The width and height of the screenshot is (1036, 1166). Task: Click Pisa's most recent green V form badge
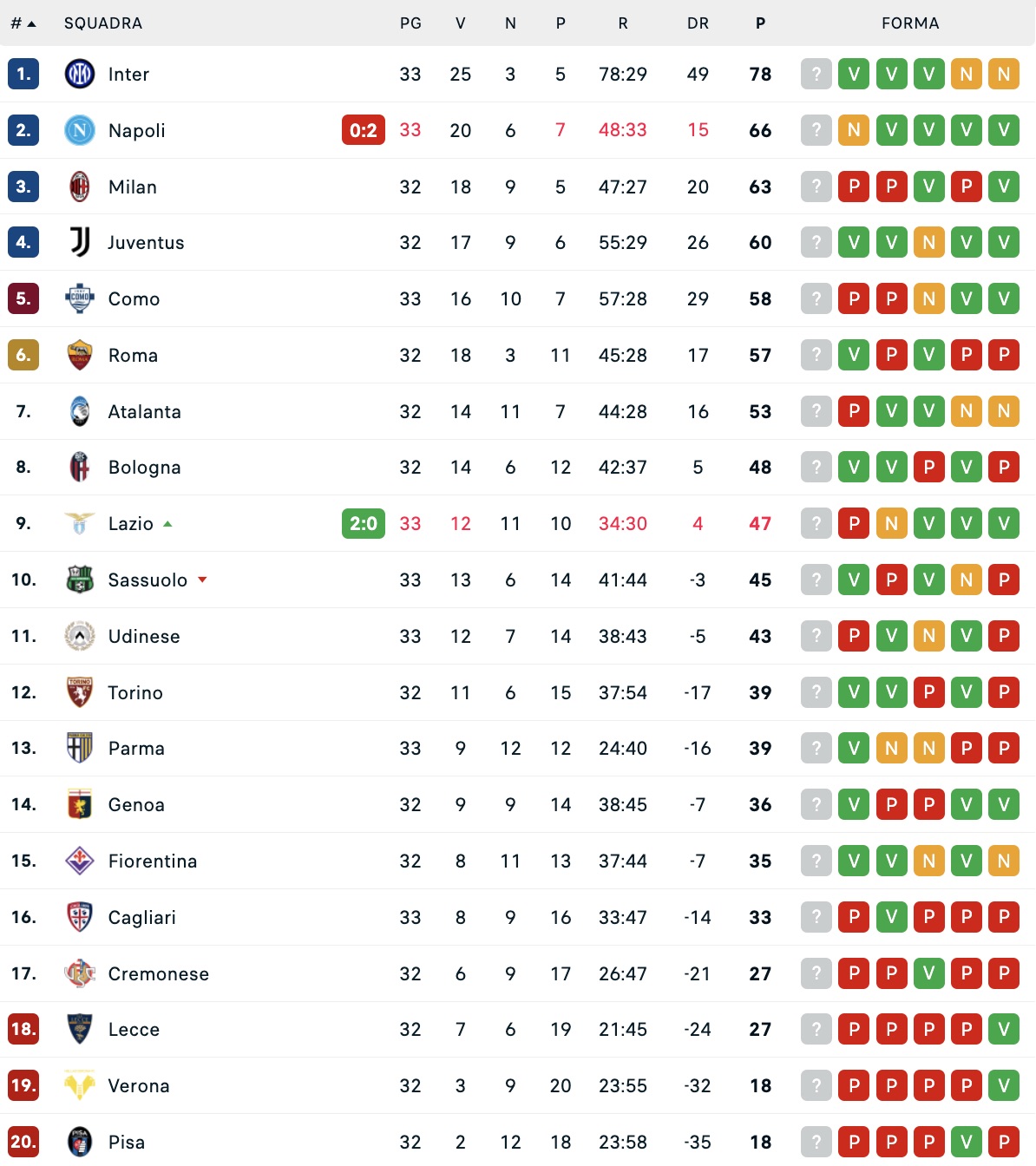click(967, 1142)
